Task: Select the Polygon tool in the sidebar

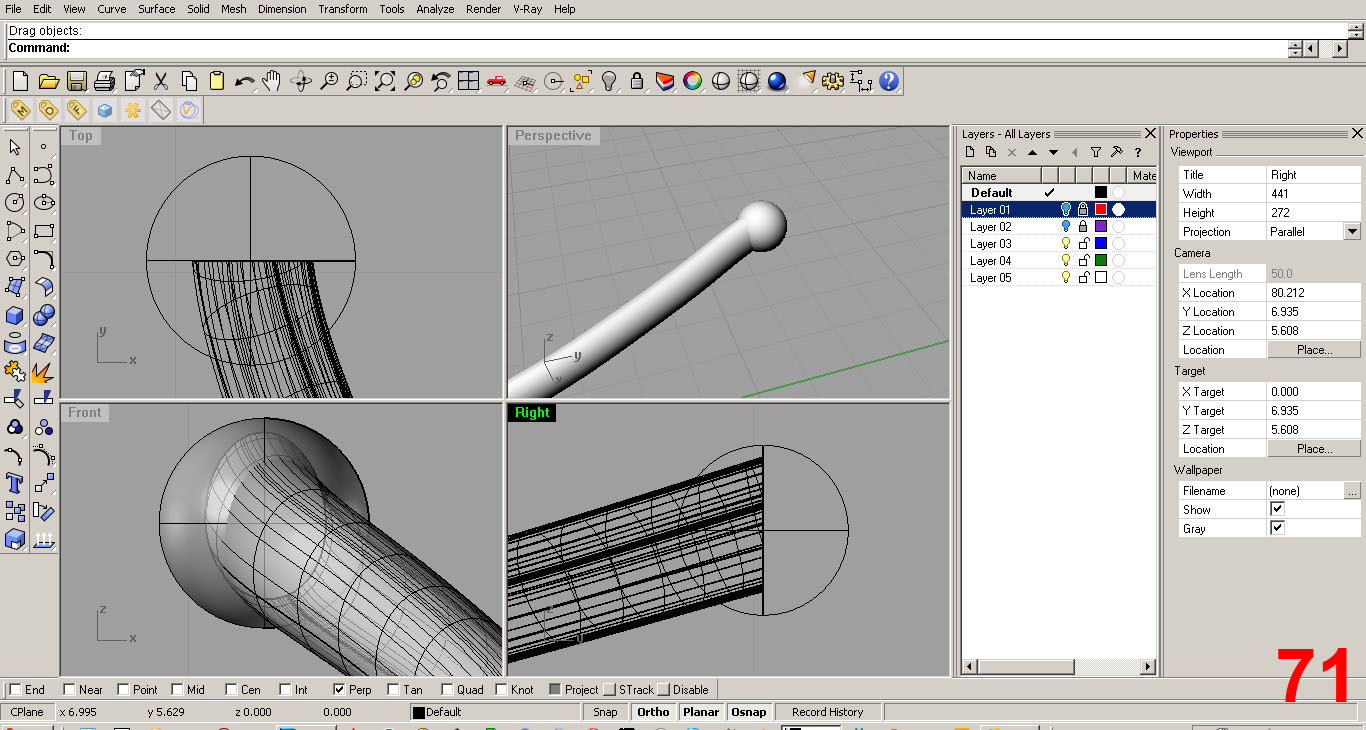Action: 15,259
